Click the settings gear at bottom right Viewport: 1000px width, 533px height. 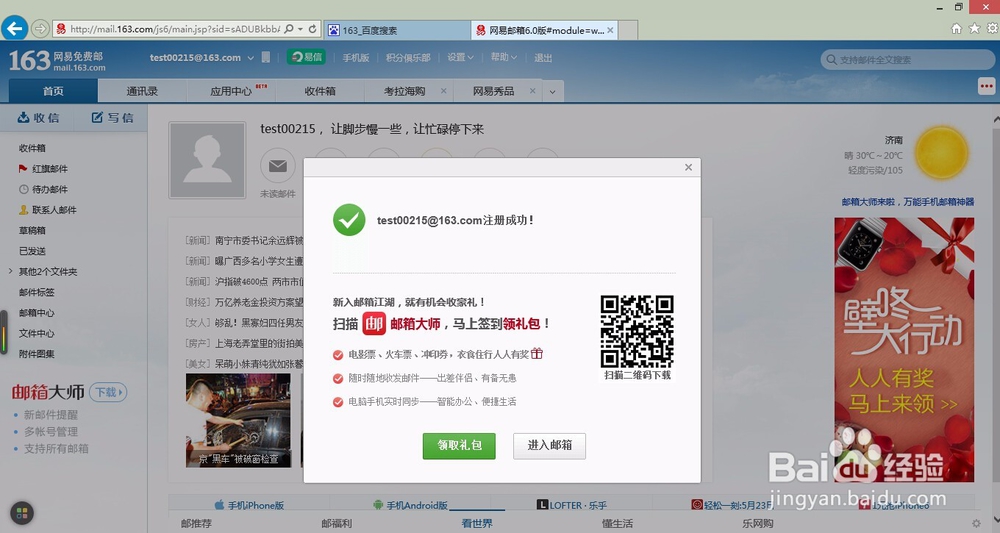point(976,523)
